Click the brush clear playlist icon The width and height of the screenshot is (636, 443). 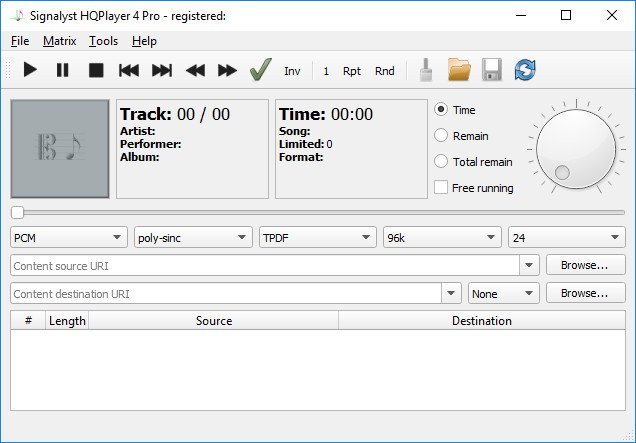click(x=425, y=70)
